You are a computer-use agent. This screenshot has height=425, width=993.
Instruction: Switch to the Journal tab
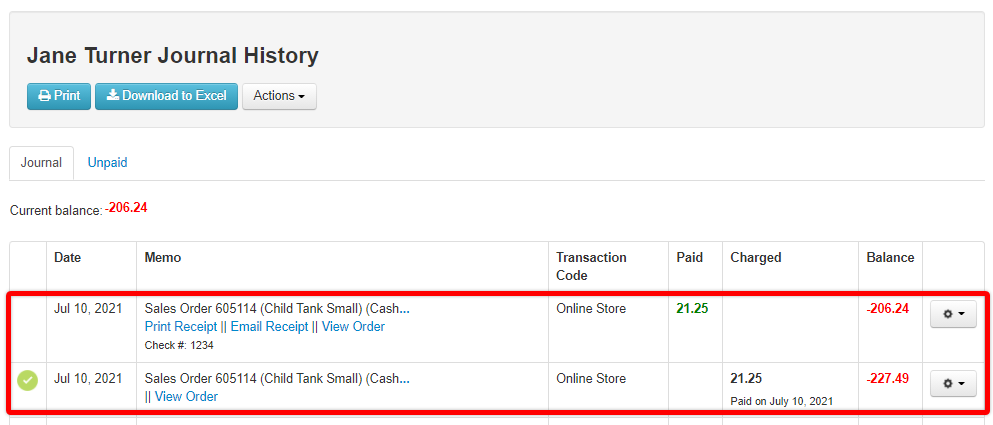pos(41,163)
